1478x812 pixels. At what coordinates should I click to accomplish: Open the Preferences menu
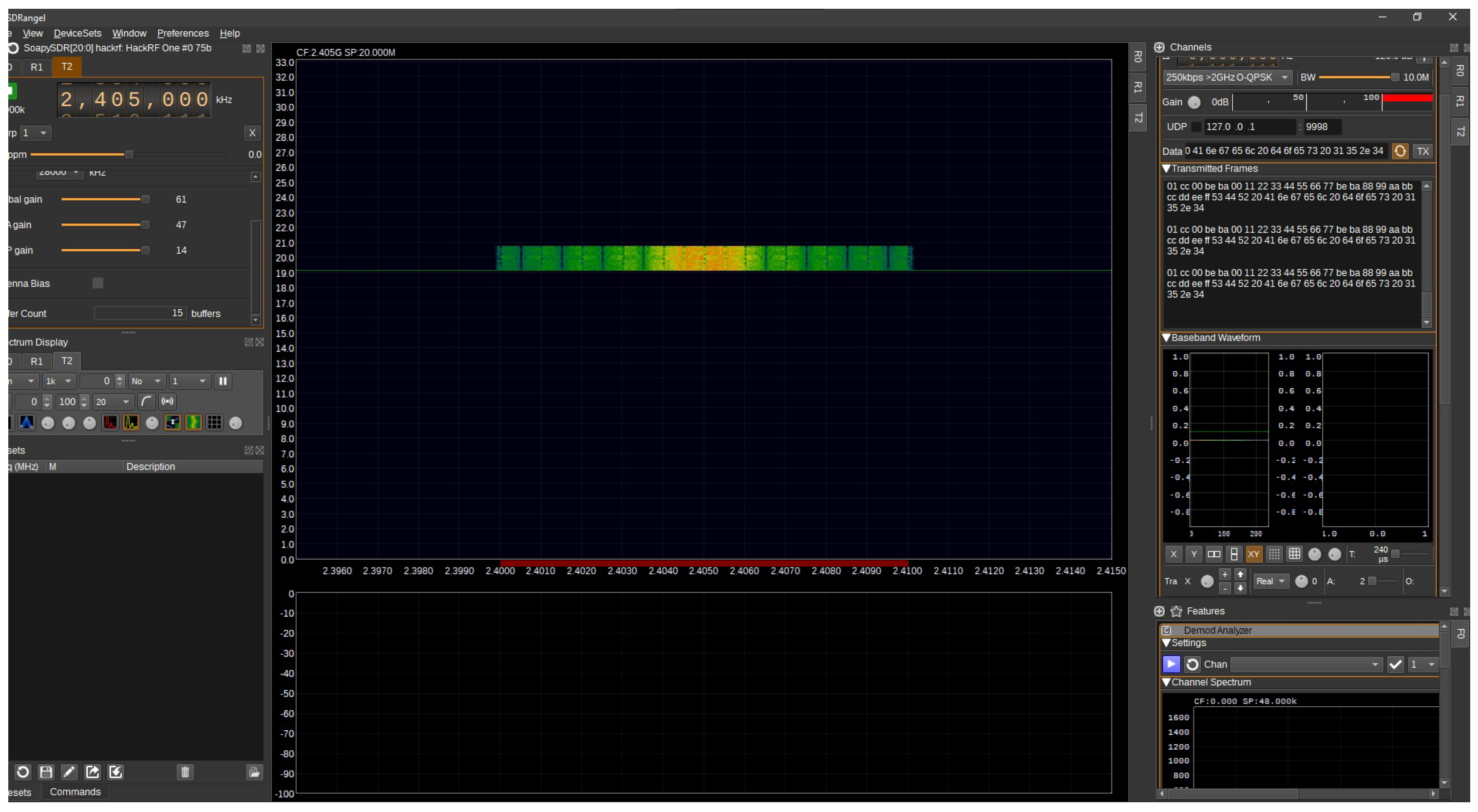(183, 33)
